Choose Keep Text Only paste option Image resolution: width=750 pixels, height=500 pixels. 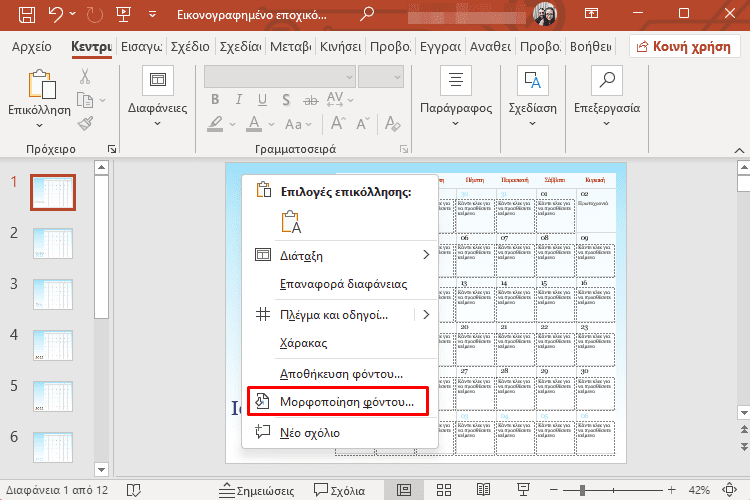(x=291, y=222)
